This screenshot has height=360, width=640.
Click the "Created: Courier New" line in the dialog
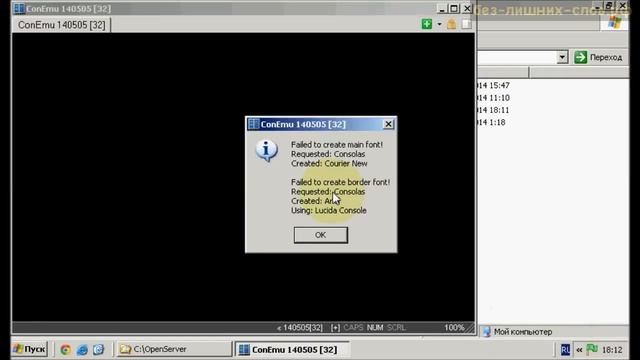(329, 163)
